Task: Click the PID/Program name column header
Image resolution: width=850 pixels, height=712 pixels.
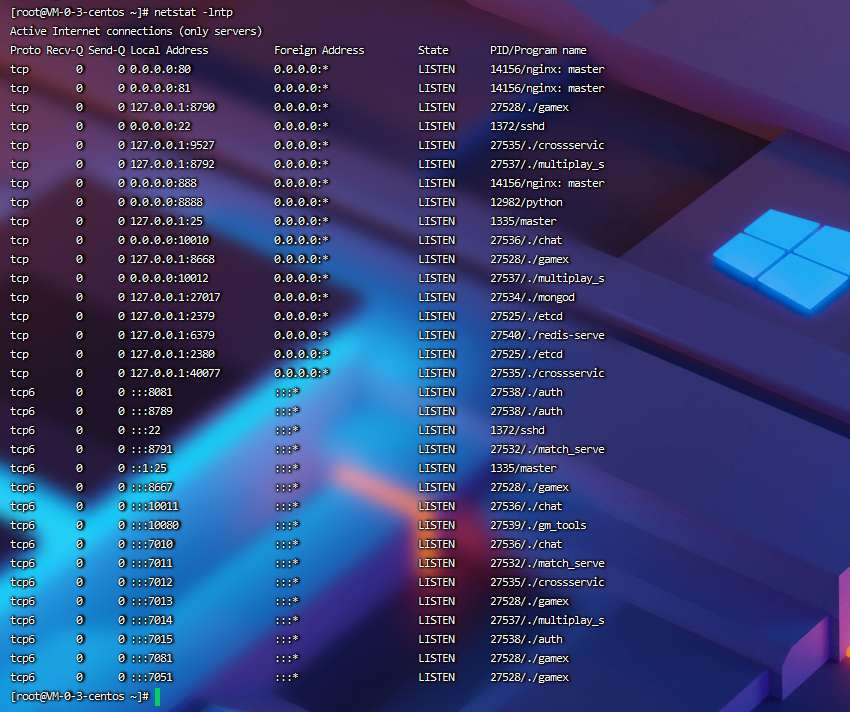Action: [538, 50]
